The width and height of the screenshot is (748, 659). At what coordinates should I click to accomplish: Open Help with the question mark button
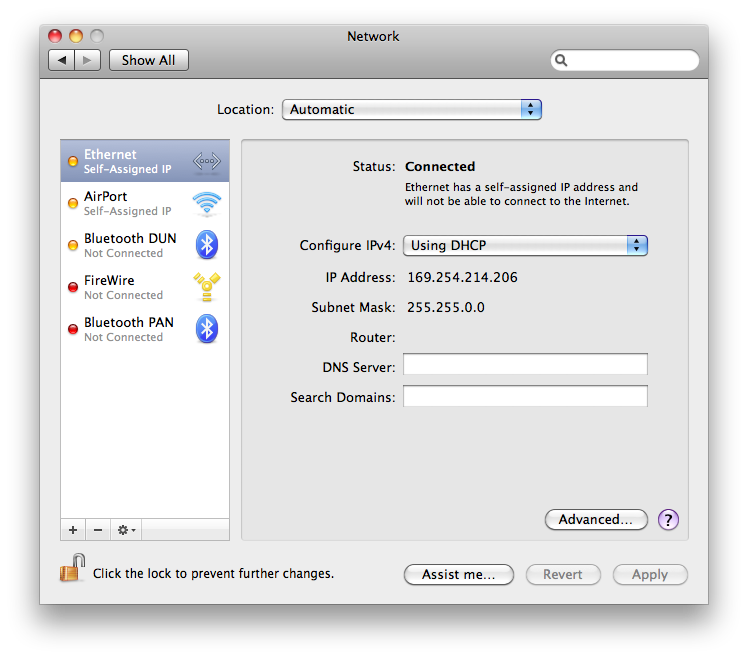tap(668, 520)
